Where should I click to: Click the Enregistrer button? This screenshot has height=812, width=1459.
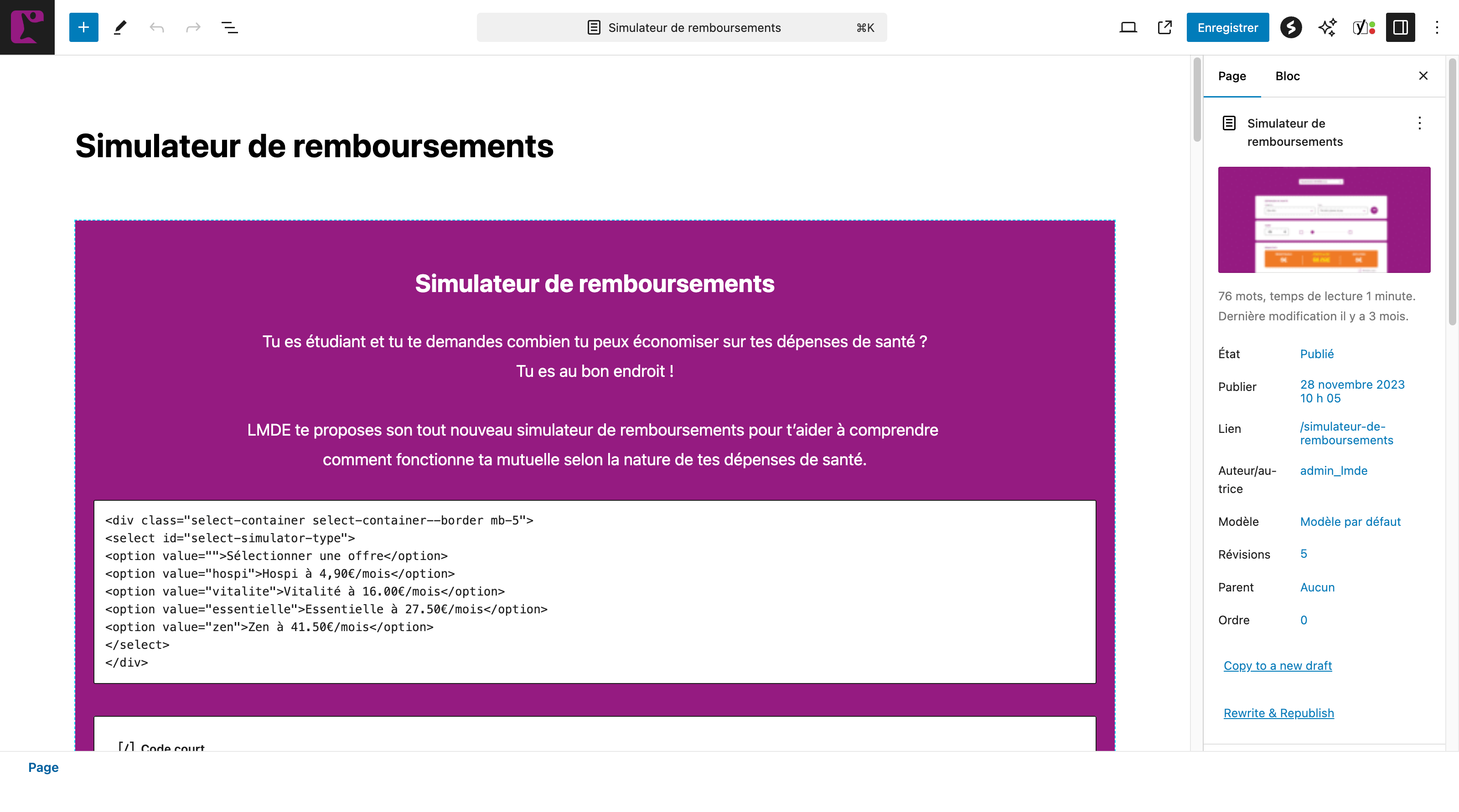click(x=1227, y=27)
